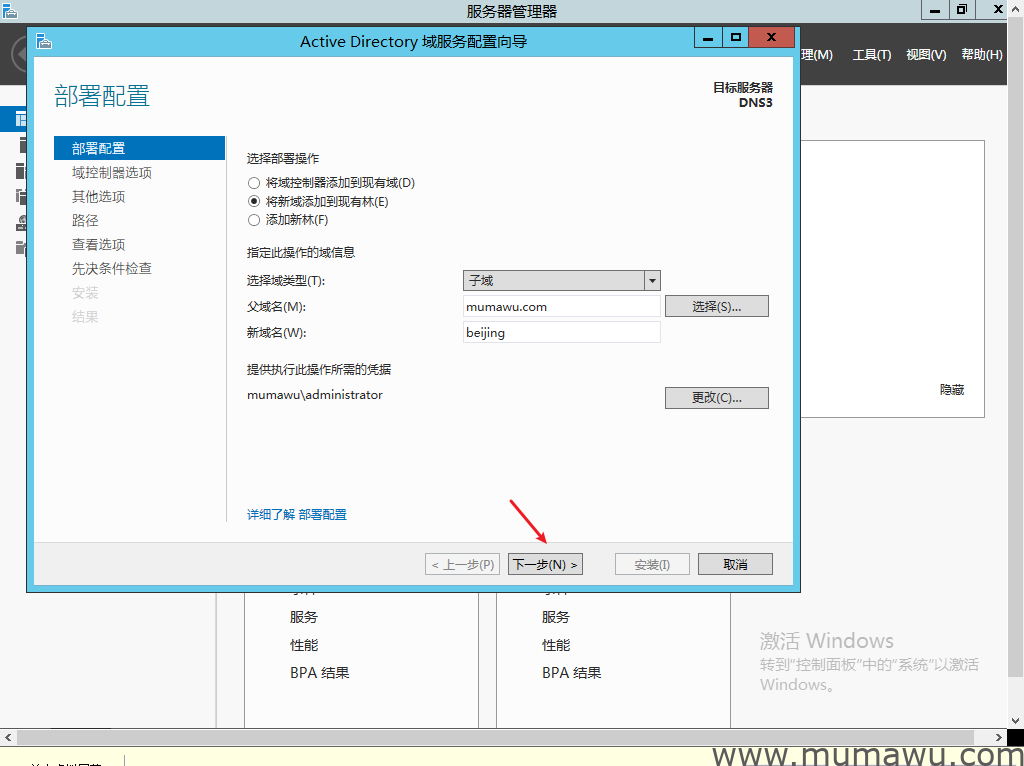Restore down the Server Manager window

pyautogui.click(x=962, y=10)
